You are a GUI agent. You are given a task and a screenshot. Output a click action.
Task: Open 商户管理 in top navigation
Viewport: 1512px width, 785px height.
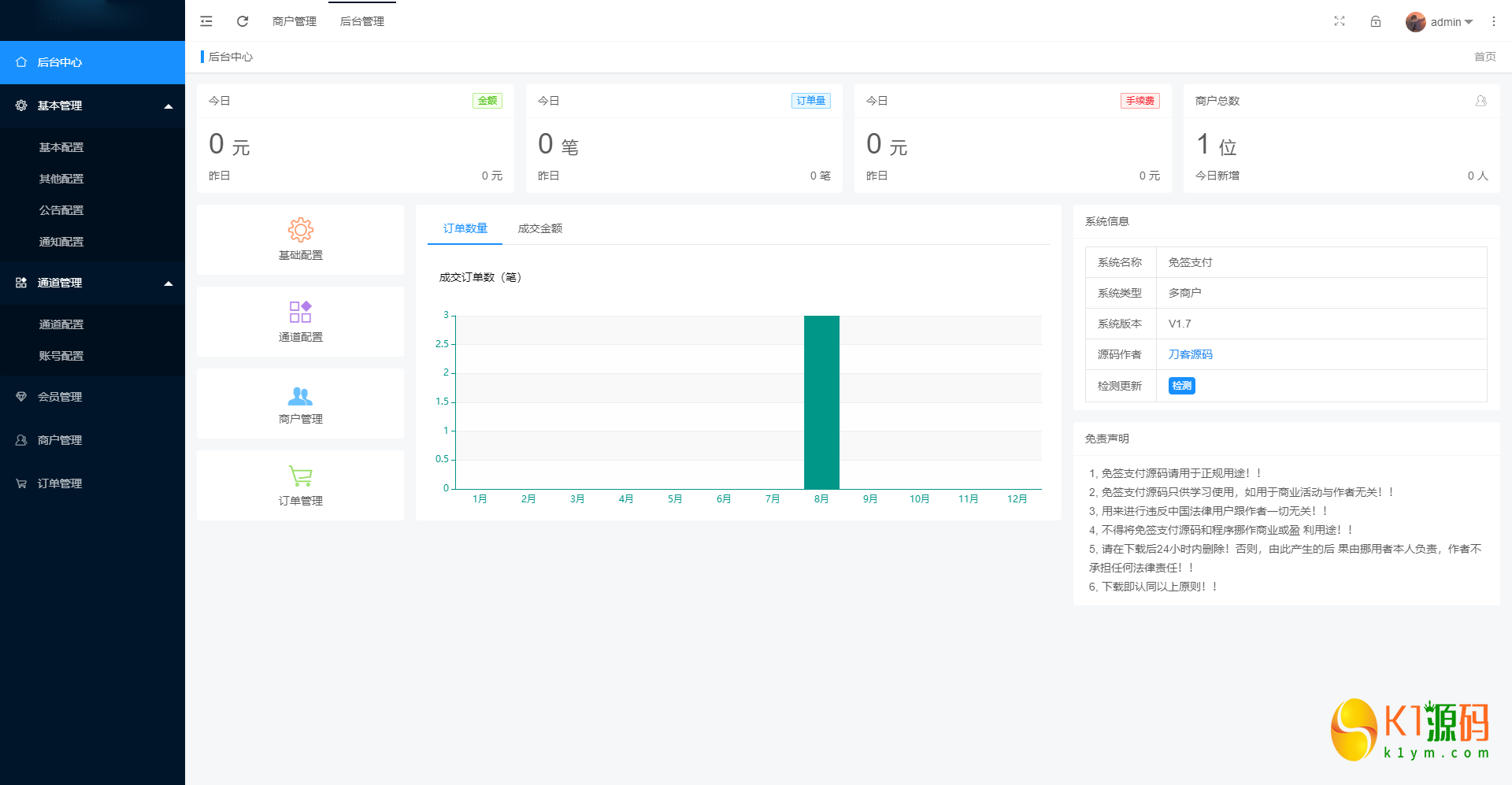295,21
